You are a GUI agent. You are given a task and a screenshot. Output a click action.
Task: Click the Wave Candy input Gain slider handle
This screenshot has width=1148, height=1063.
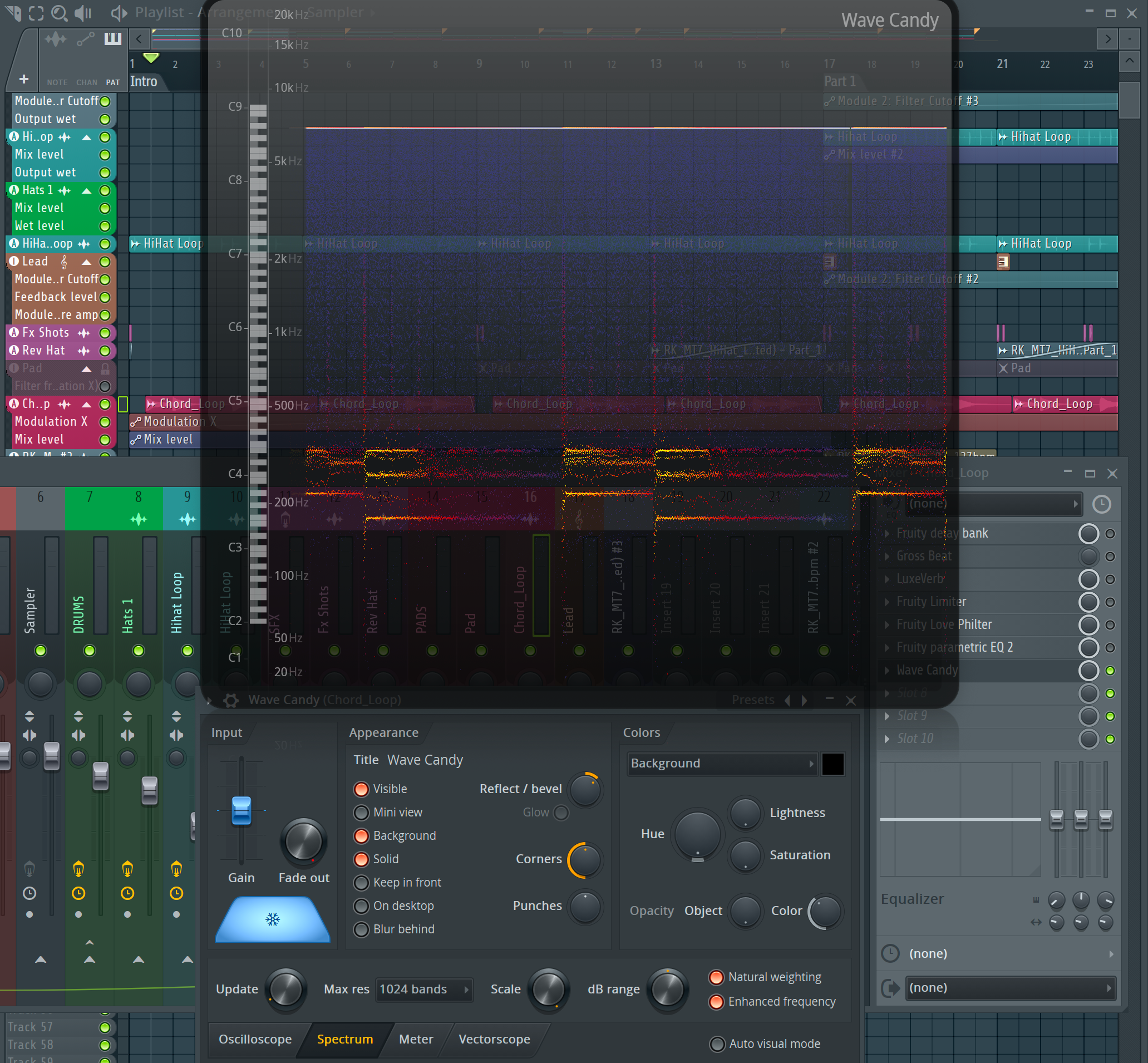pyautogui.click(x=241, y=810)
